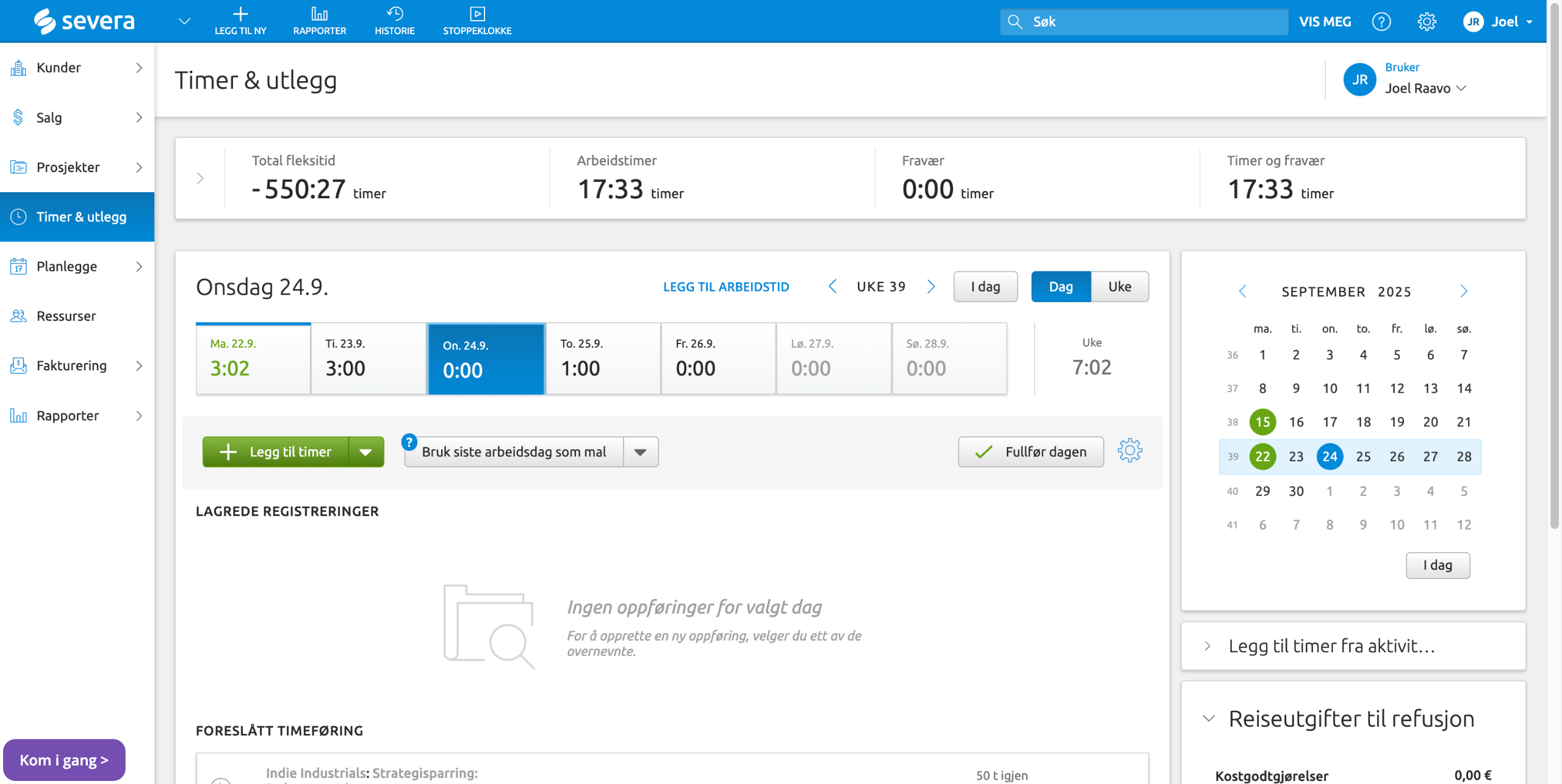Image resolution: width=1562 pixels, height=784 pixels.
Task: Mark the day complete with Fullfør dagen
Action: (x=1031, y=452)
